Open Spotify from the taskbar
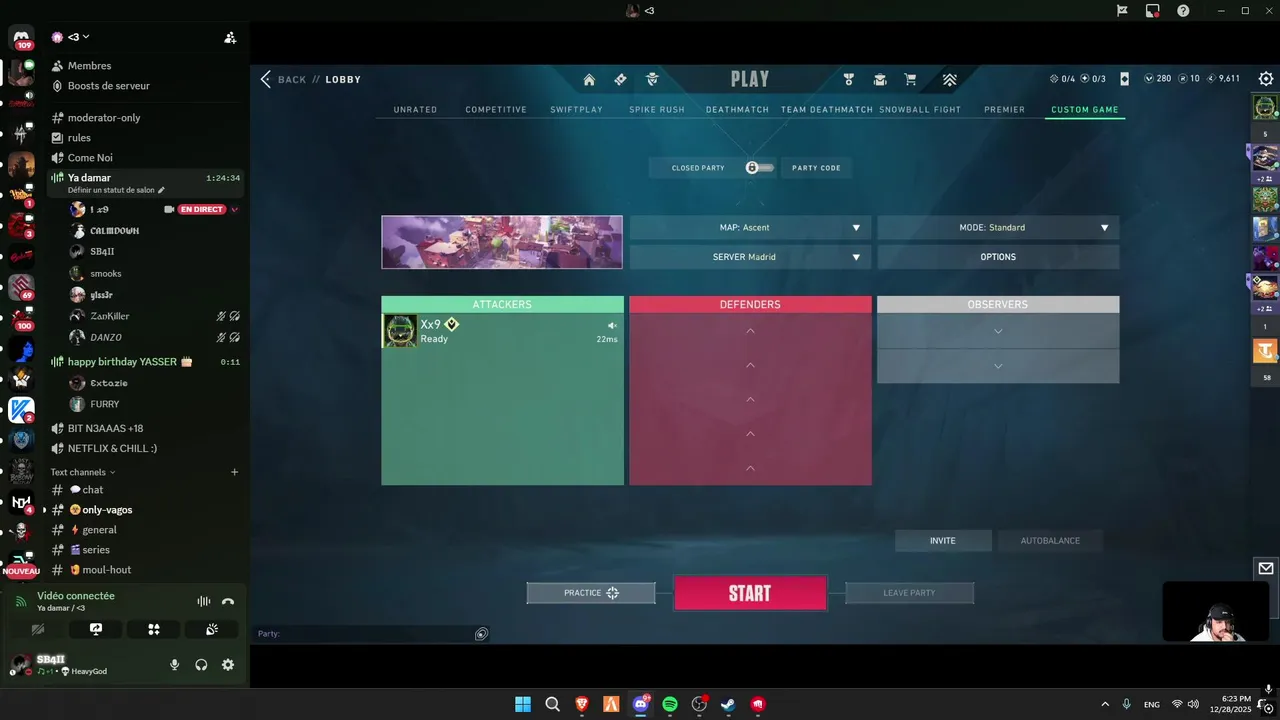The height and width of the screenshot is (720, 1280). point(670,704)
